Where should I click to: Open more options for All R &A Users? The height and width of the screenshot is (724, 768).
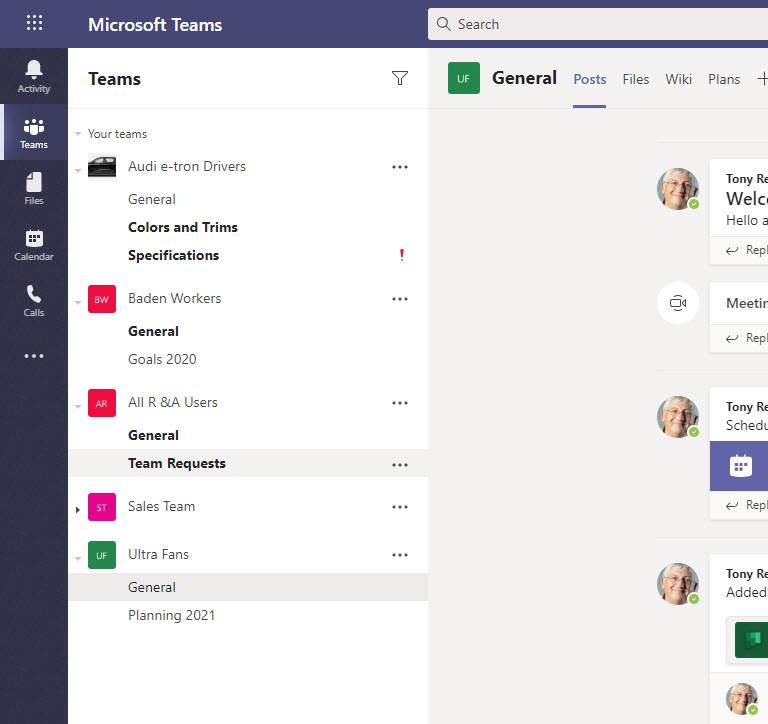[400, 403]
